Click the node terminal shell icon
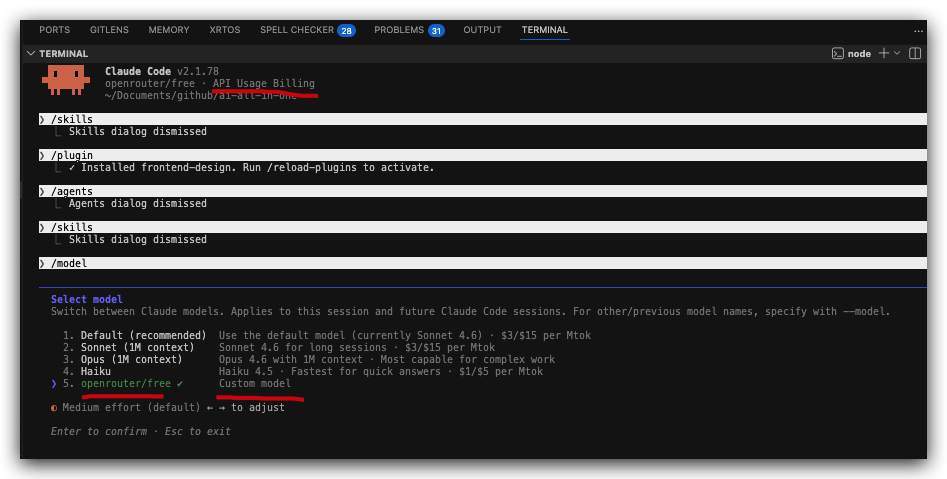Viewport: 947px width, 479px height. [x=838, y=54]
